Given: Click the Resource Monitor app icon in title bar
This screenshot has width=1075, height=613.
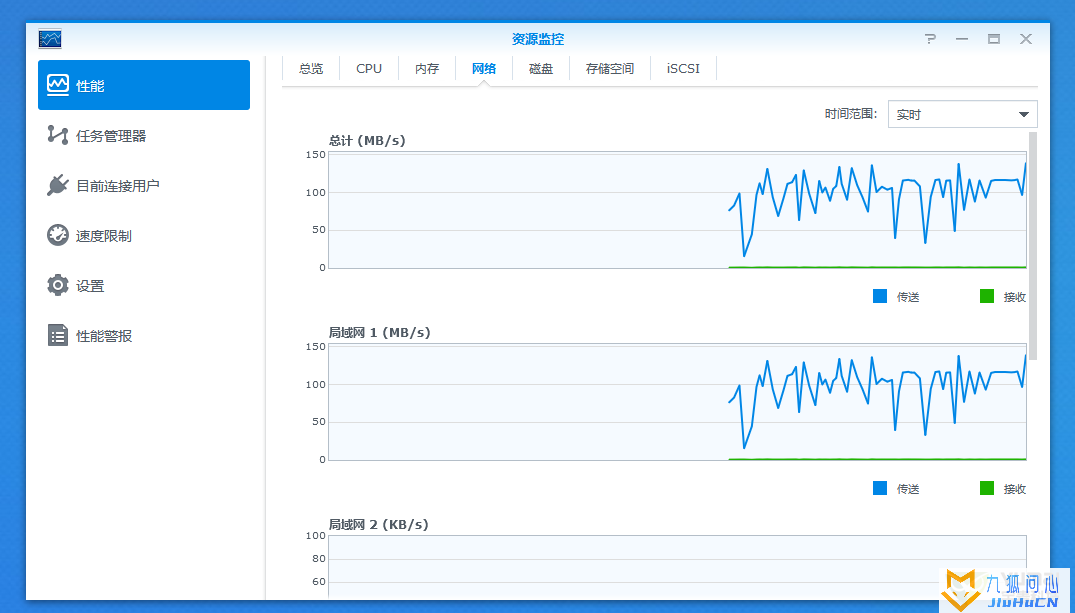Looking at the screenshot, I should (x=50, y=39).
